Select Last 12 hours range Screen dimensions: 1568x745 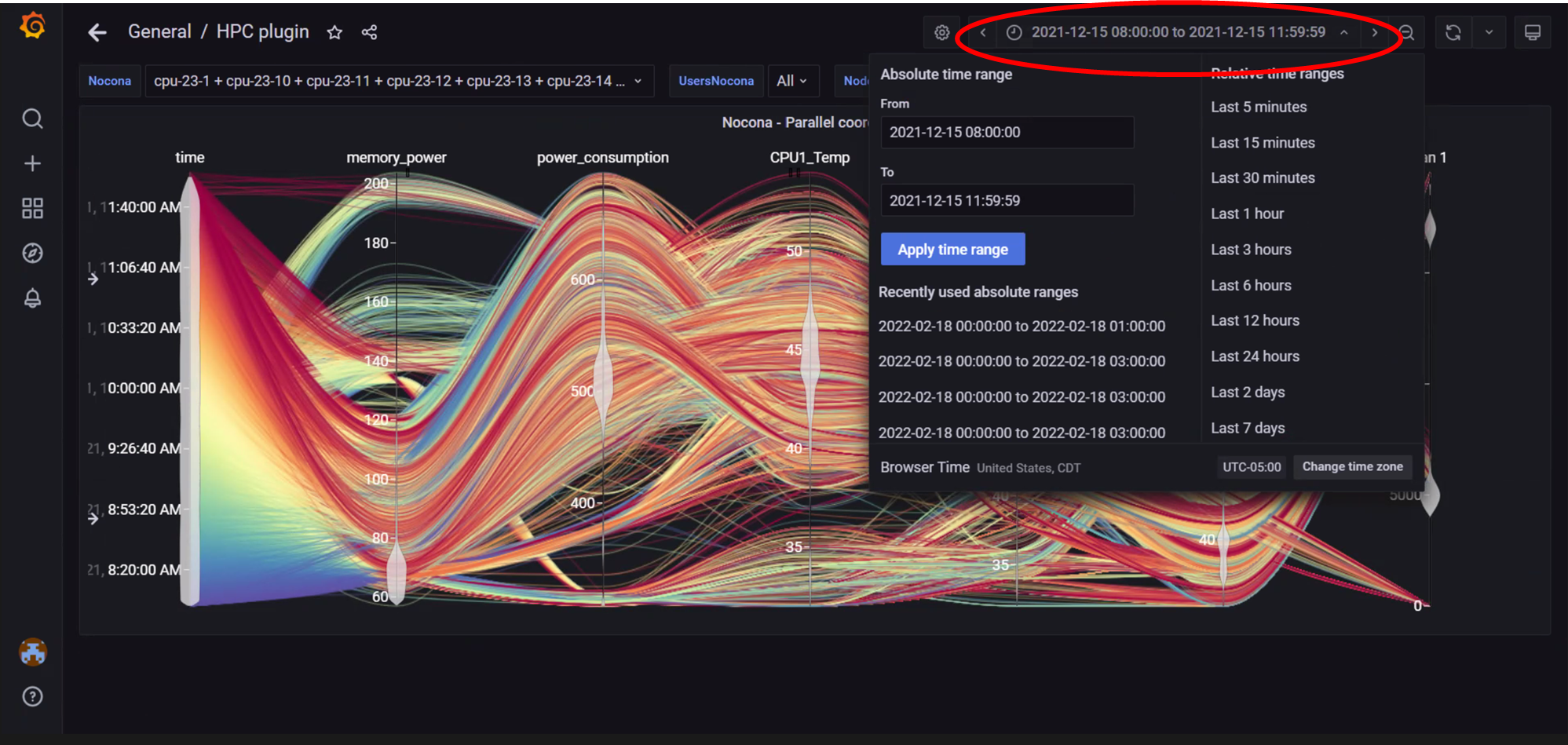click(x=1254, y=320)
